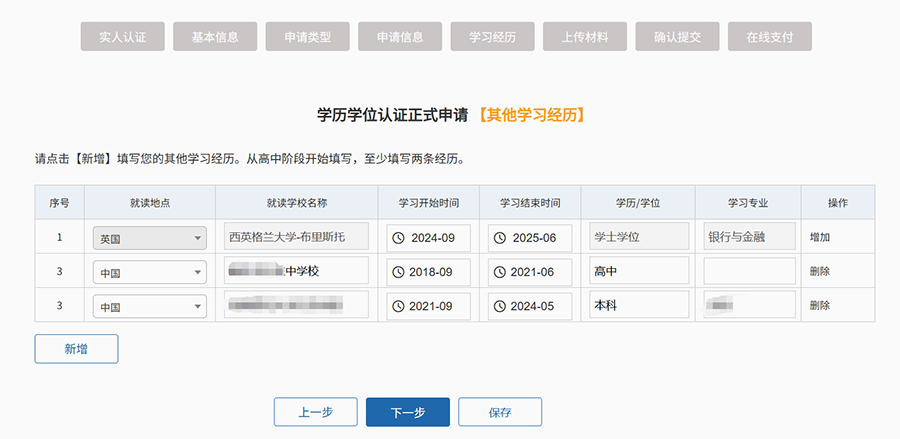This screenshot has width=900, height=439.
Task: Delete the 高中 study record row
Action: coord(820,272)
